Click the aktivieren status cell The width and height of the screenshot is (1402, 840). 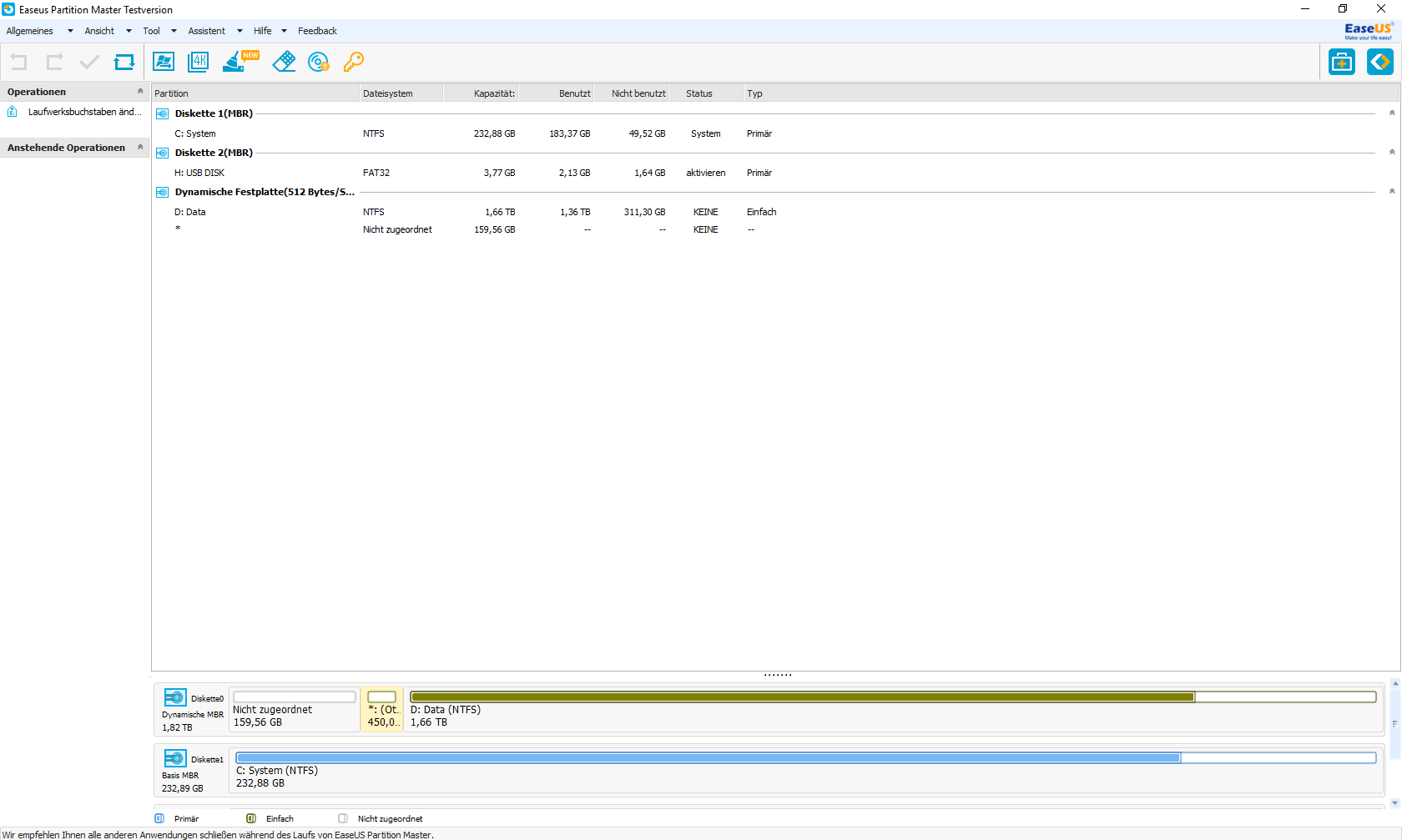point(706,173)
